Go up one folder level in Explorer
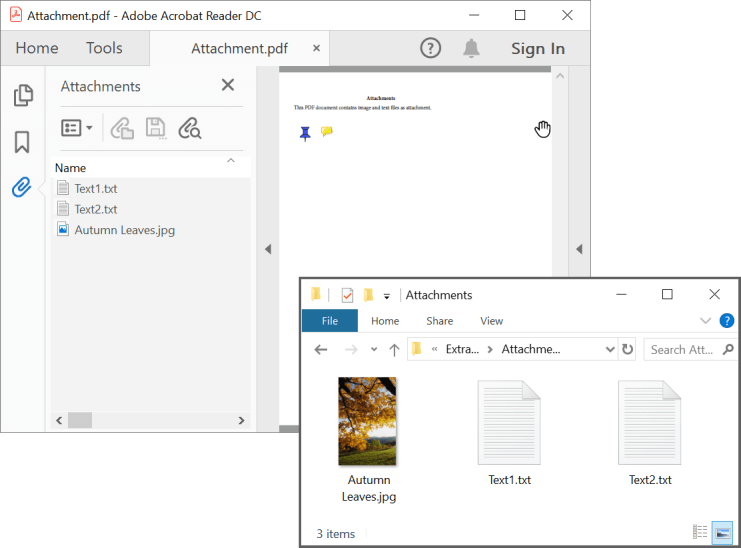This screenshot has height=548, width=741. 394,350
